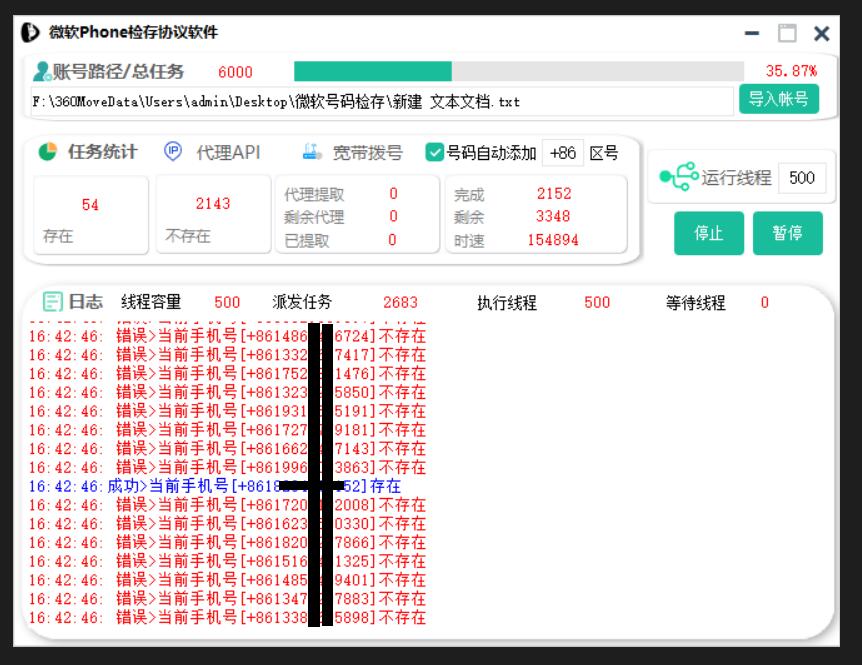This screenshot has width=862, height=665.
Task: Click the 停止 button
Action: [709, 233]
